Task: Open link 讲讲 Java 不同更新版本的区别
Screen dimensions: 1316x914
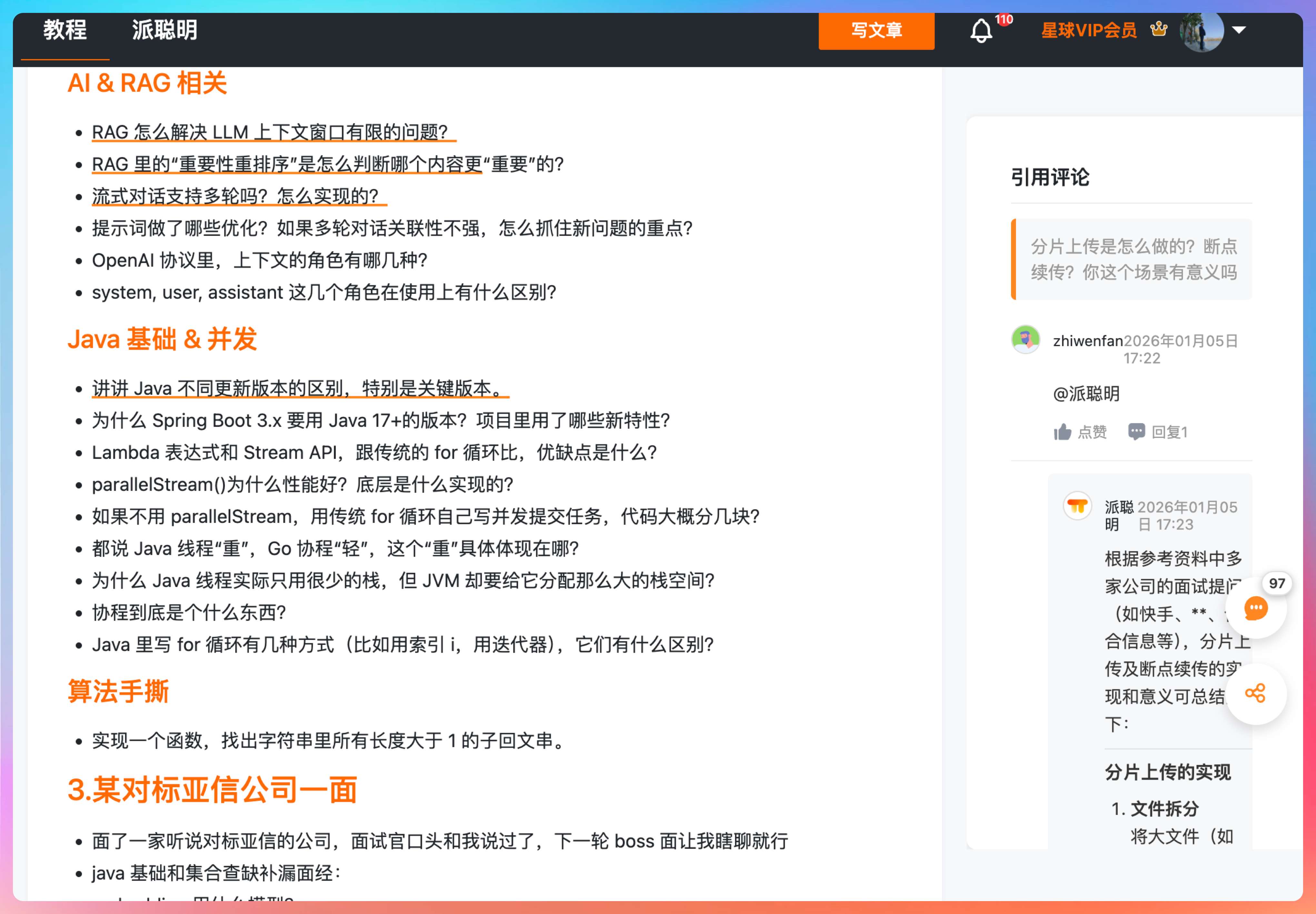Action: coord(298,388)
